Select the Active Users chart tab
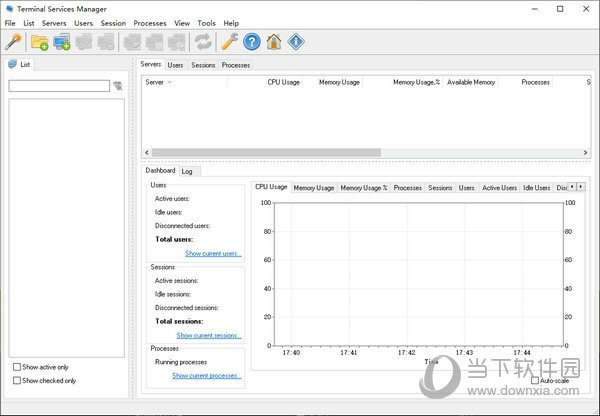The width and height of the screenshot is (600, 416). pyautogui.click(x=499, y=188)
